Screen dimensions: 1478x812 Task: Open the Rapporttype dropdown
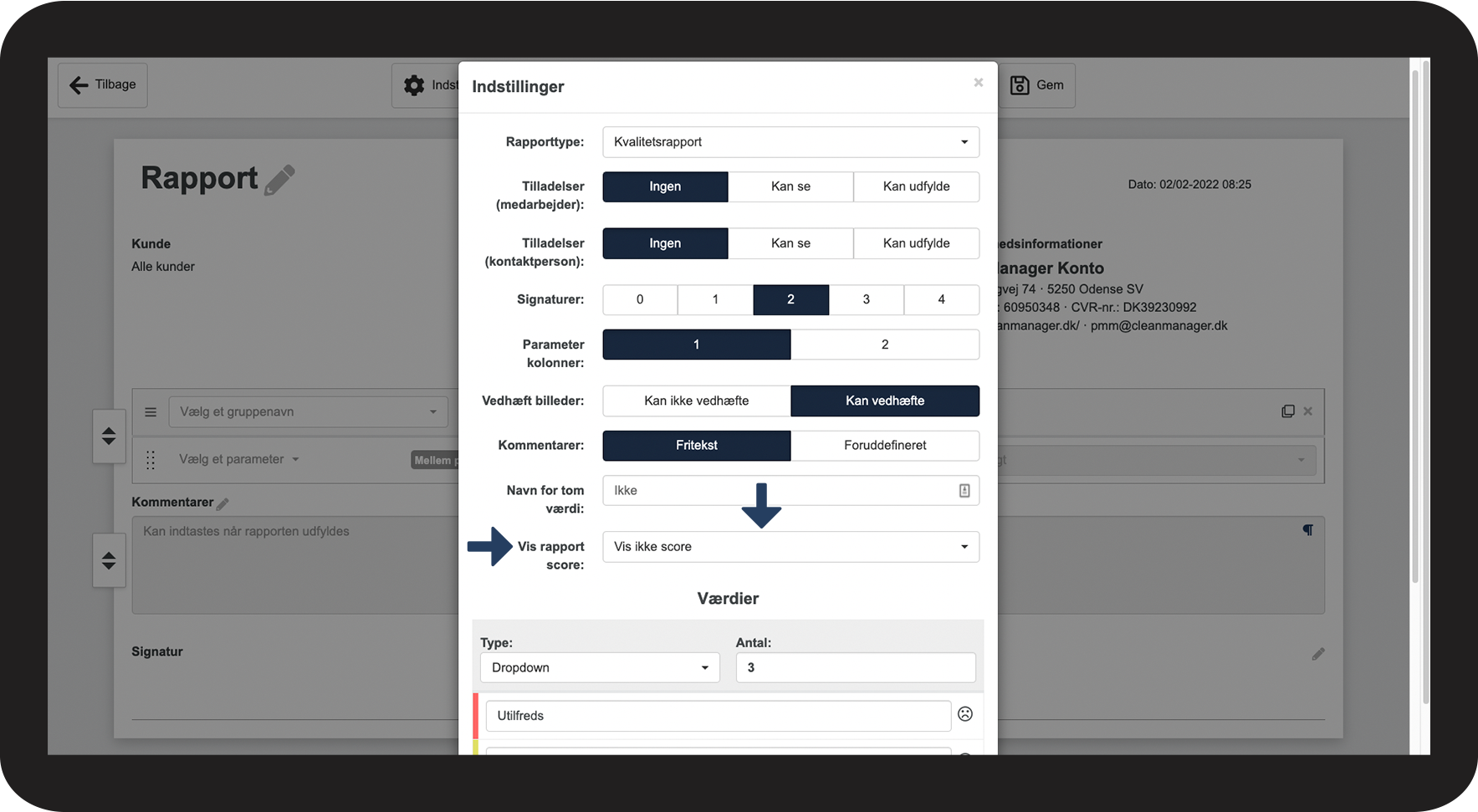(x=790, y=142)
